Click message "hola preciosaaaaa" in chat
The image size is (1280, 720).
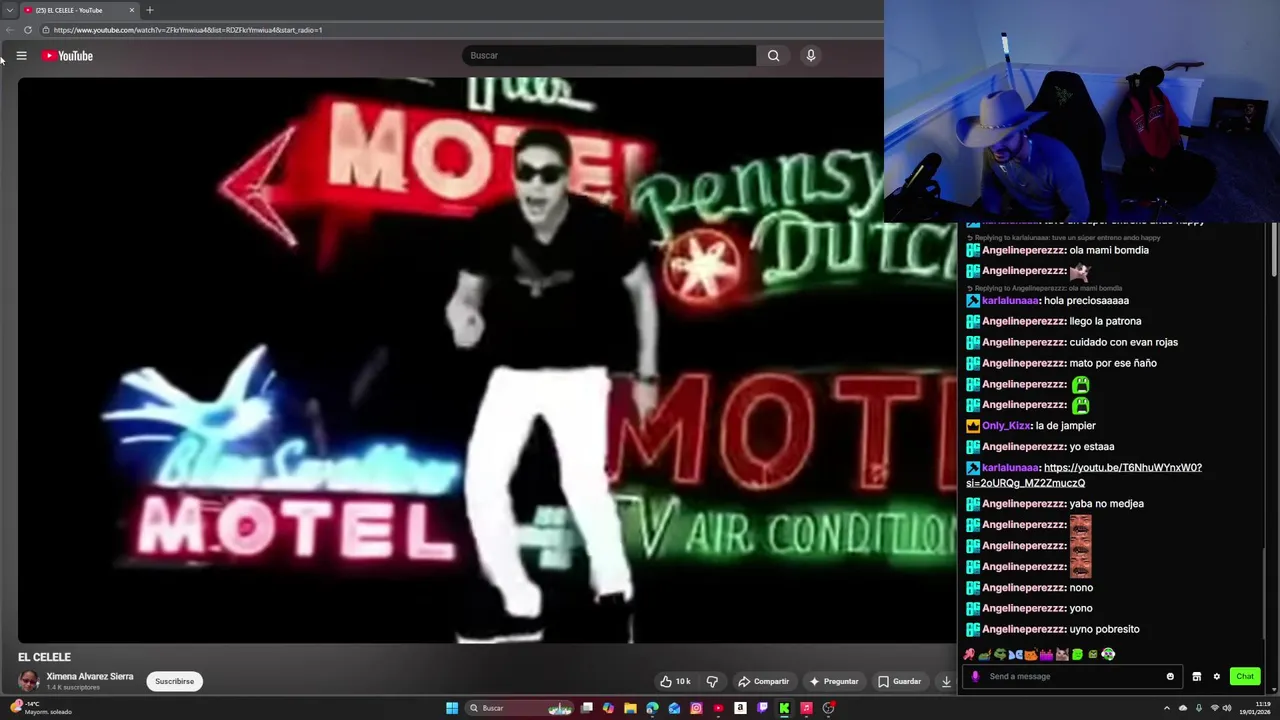click(1086, 301)
